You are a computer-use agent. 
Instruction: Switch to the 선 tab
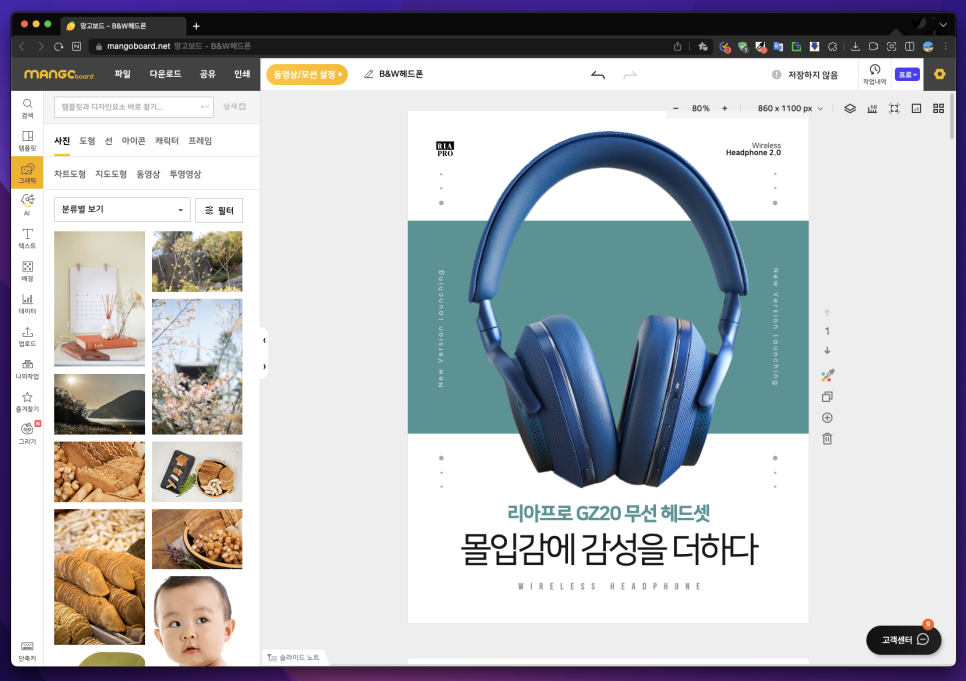tap(108, 141)
